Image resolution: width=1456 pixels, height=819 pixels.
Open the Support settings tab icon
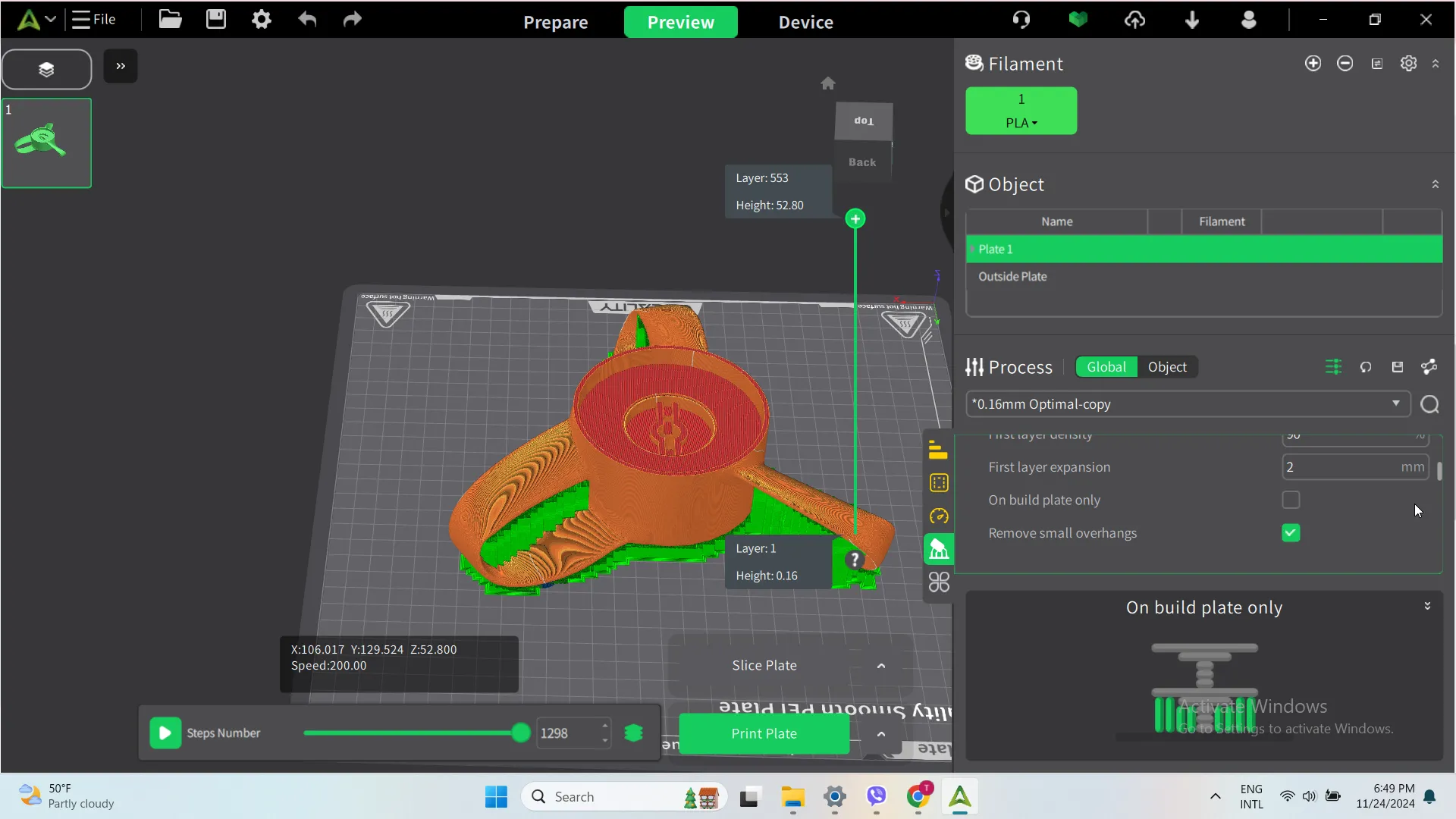[x=939, y=549]
